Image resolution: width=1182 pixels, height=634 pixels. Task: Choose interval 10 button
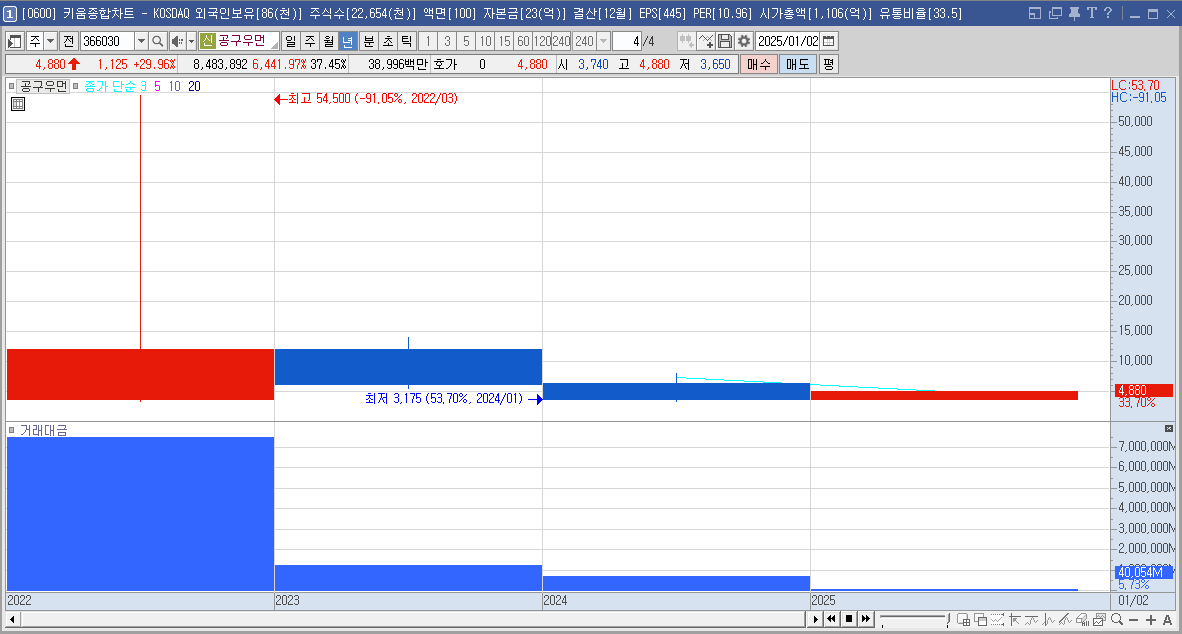(485, 41)
